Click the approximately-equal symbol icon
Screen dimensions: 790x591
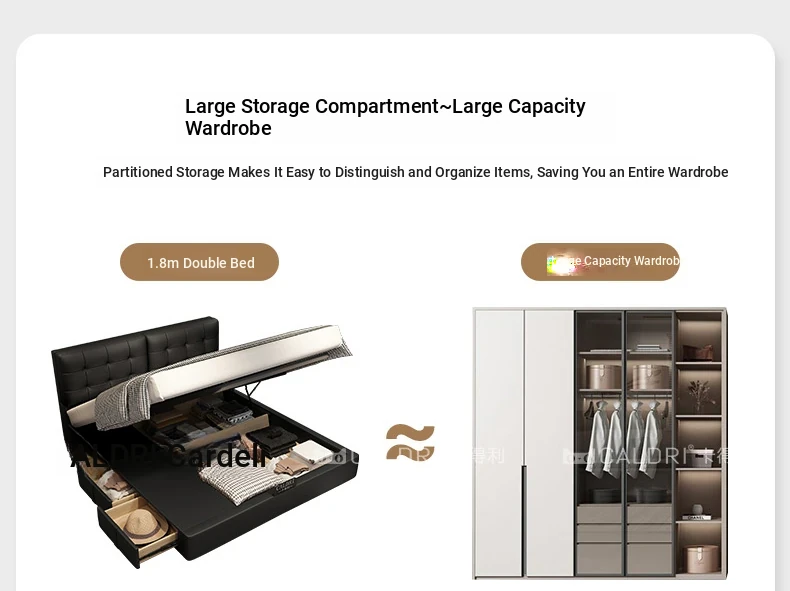pos(410,442)
